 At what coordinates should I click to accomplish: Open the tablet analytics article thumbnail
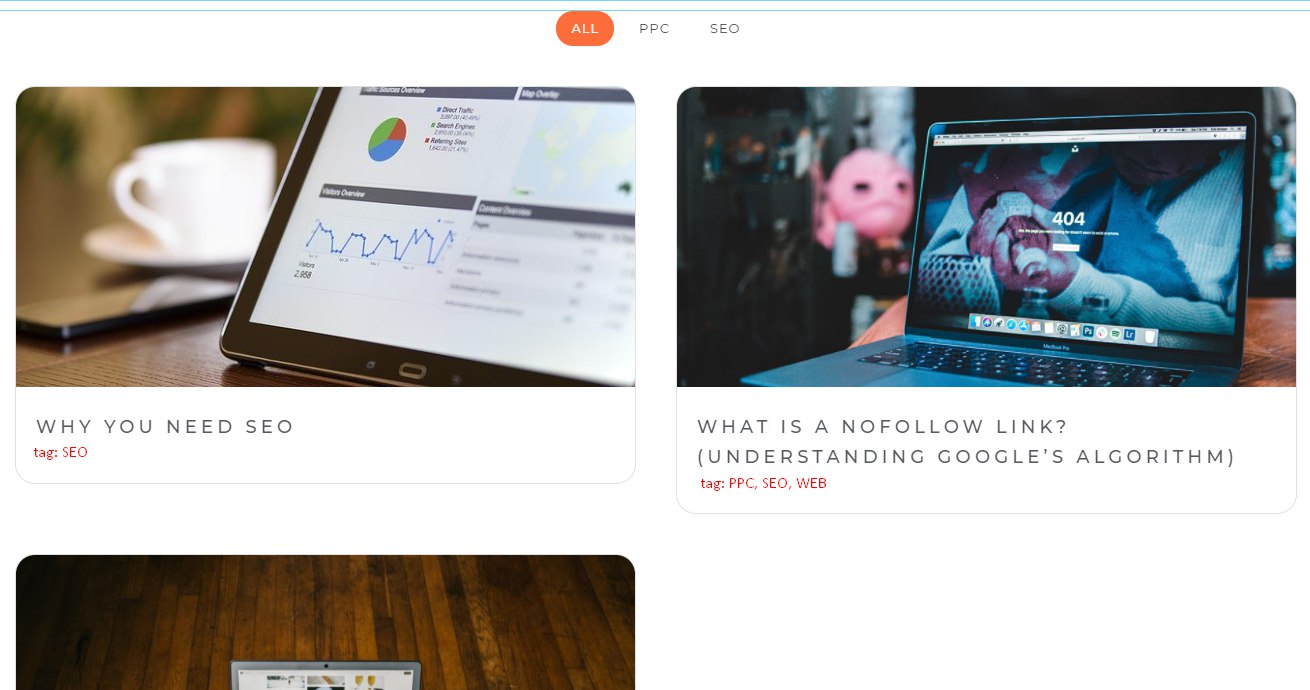[x=326, y=237]
